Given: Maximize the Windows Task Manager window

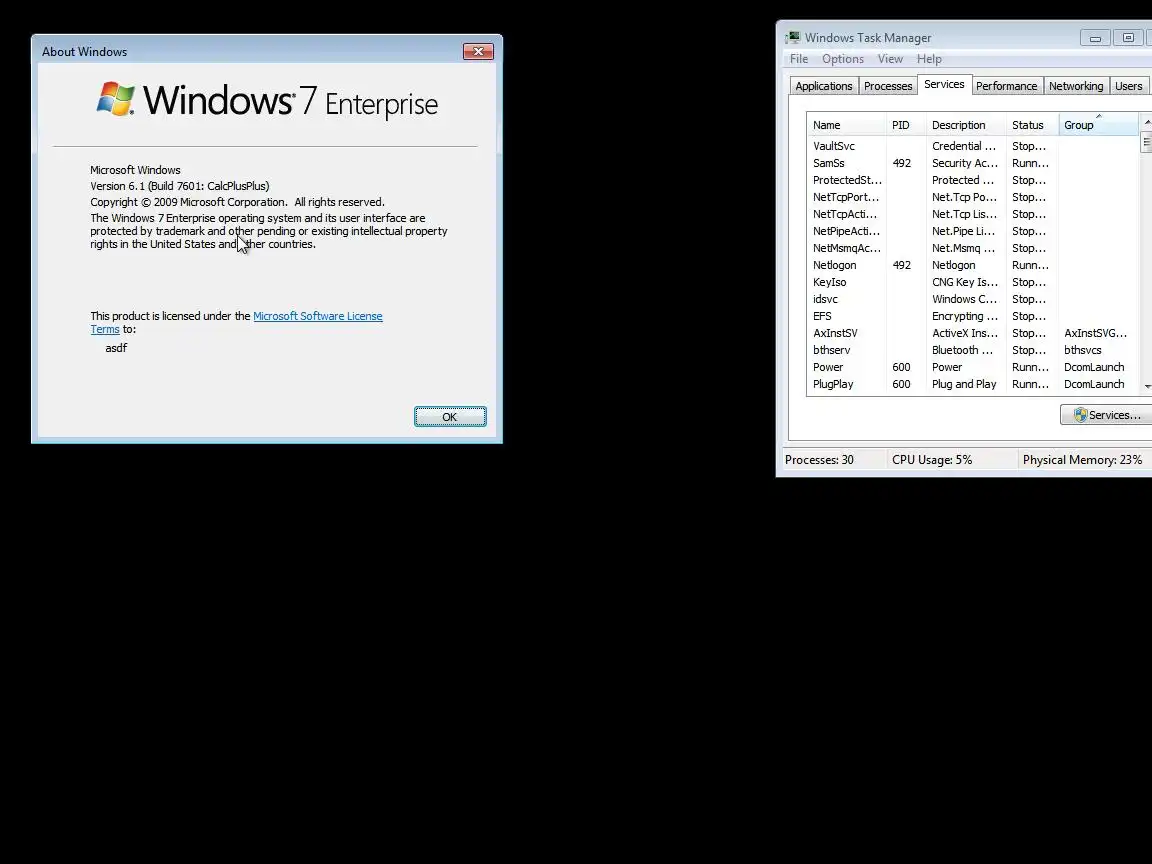Looking at the screenshot, I should click(x=1128, y=37).
